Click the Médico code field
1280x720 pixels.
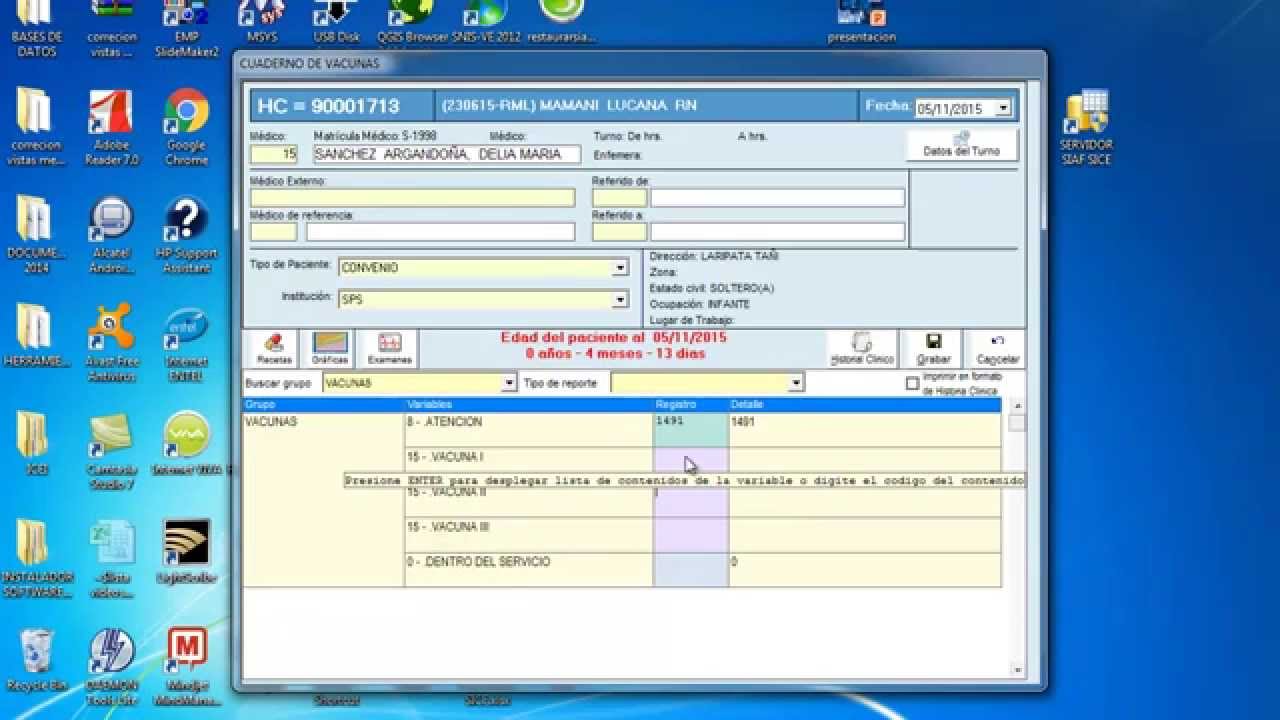pyautogui.click(x=274, y=154)
